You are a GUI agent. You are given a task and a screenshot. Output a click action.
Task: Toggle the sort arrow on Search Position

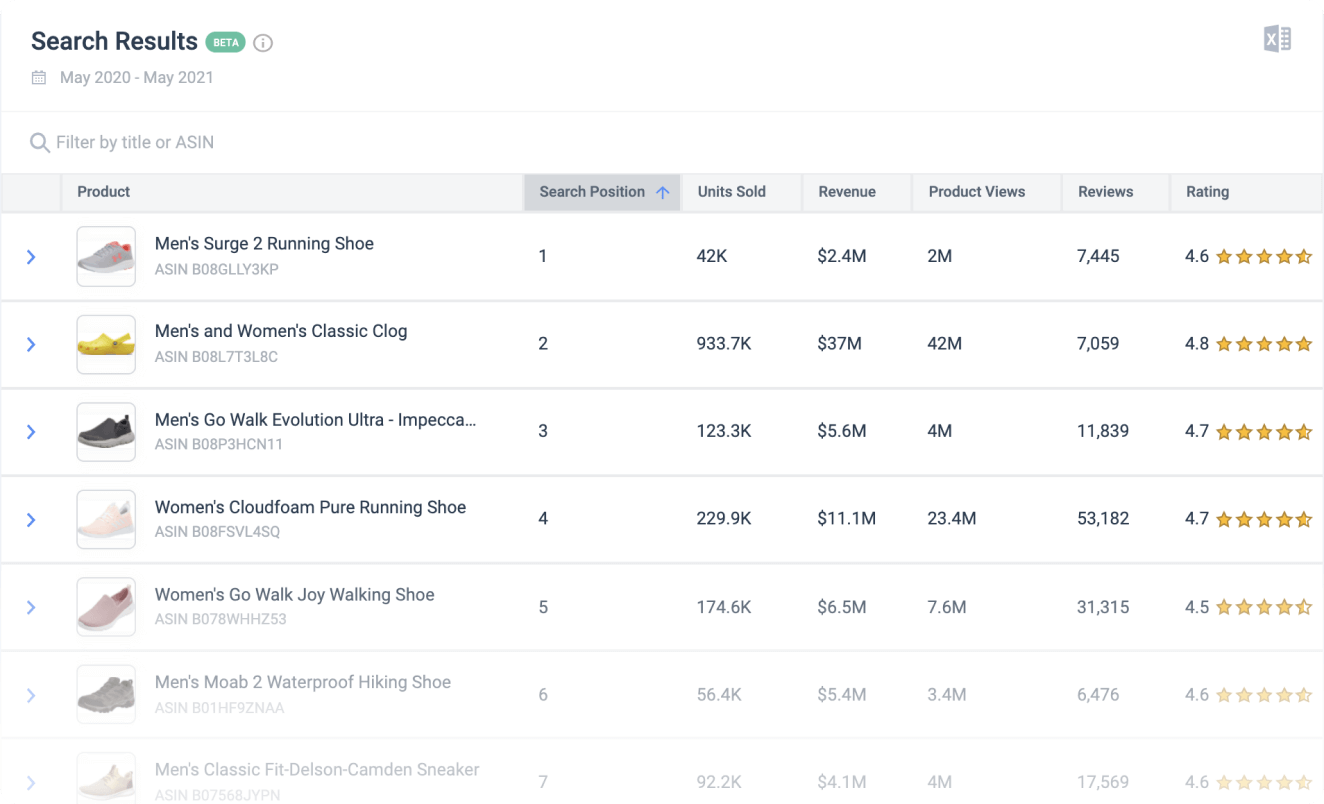coord(662,192)
